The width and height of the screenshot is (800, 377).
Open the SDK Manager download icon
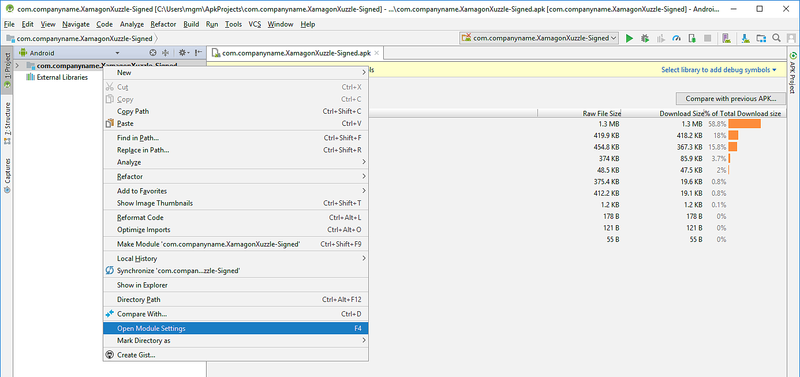745,38
